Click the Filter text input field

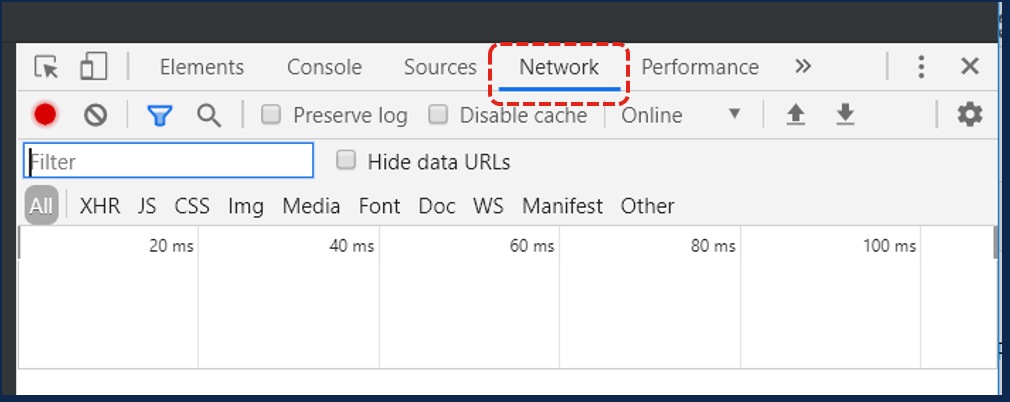[x=168, y=161]
